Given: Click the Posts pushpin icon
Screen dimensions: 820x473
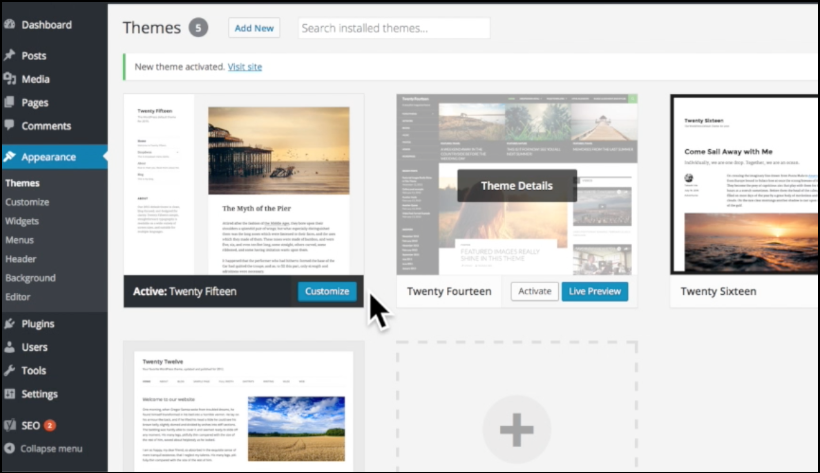Looking at the screenshot, I should coord(9,55).
